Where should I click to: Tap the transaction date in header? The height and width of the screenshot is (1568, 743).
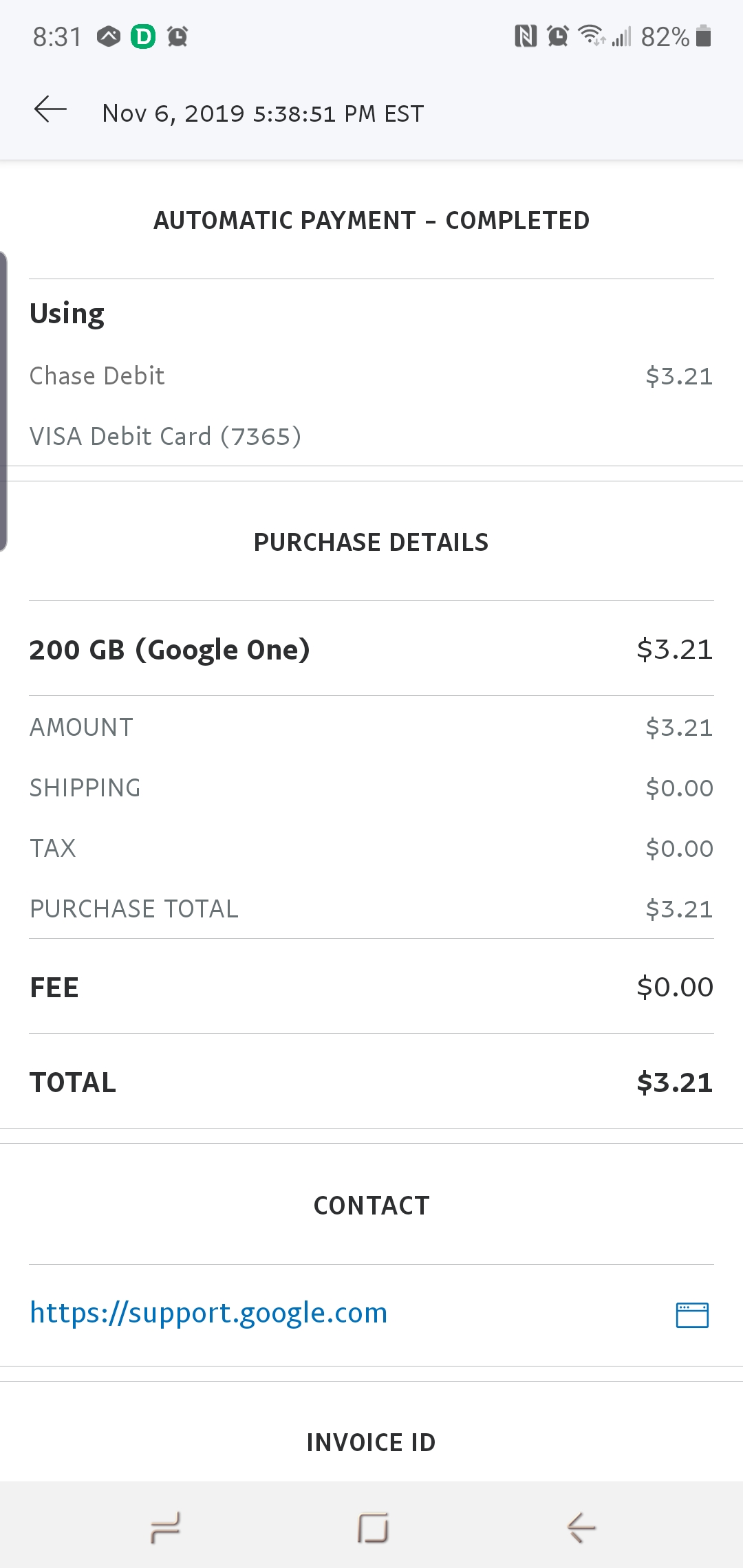tap(263, 113)
